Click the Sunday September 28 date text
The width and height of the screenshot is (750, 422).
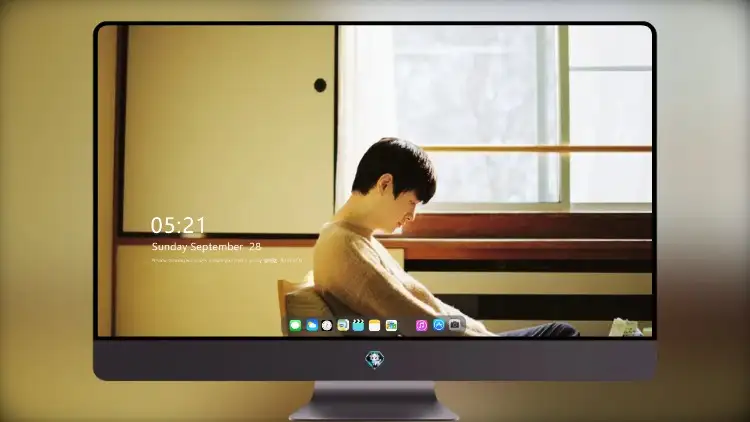(206, 247)
